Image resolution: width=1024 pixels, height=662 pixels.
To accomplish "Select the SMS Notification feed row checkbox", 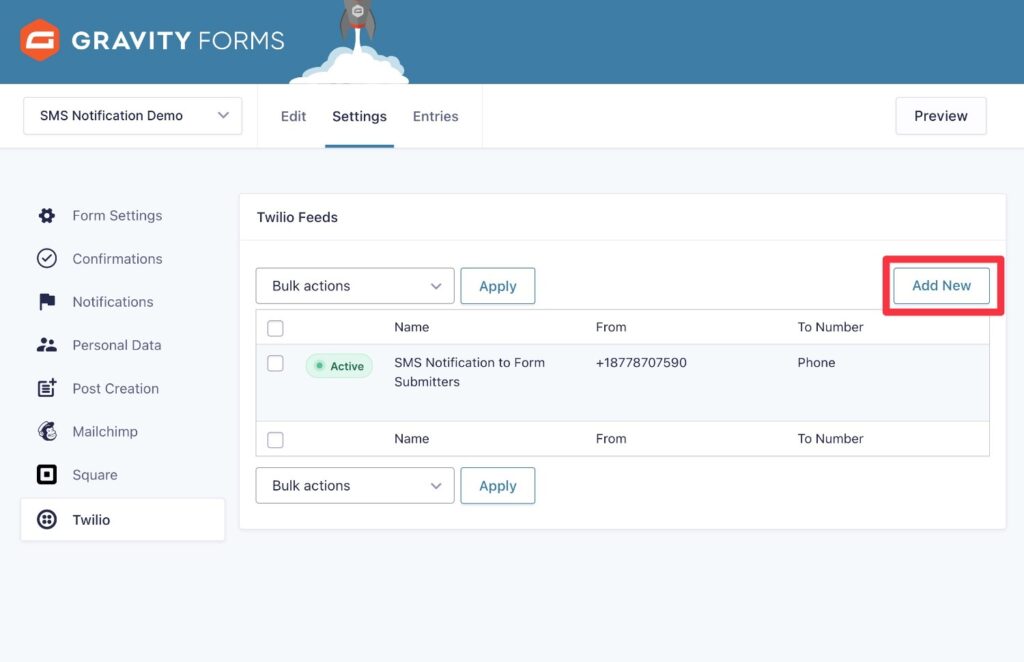I will pos(276,364).
